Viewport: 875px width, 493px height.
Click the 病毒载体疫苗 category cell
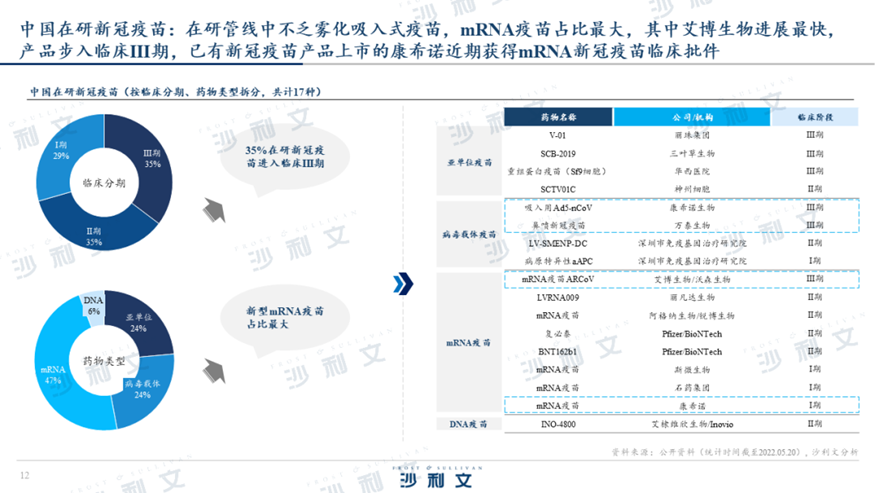tap(469, 234)
